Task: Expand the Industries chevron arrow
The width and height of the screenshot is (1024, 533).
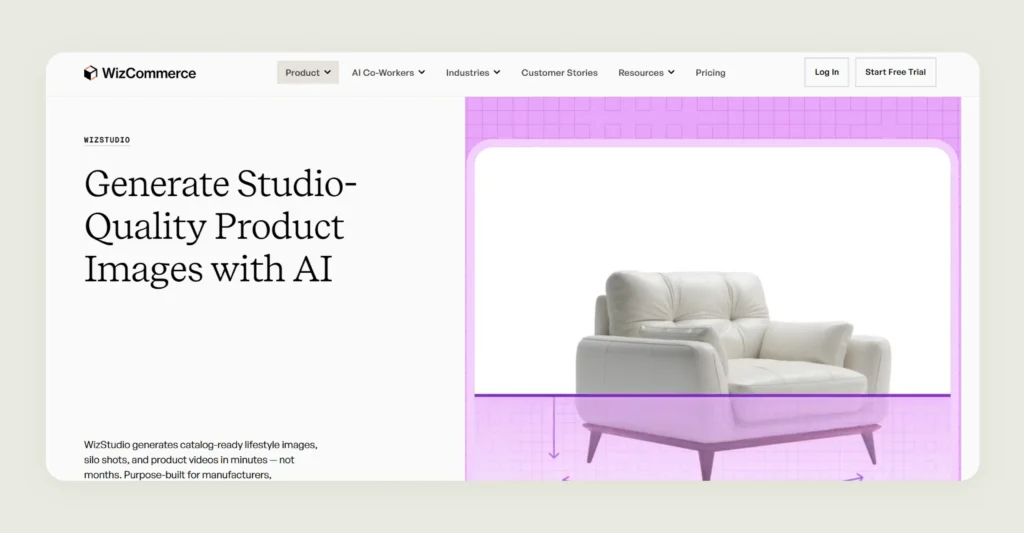Action: (497, 73)
